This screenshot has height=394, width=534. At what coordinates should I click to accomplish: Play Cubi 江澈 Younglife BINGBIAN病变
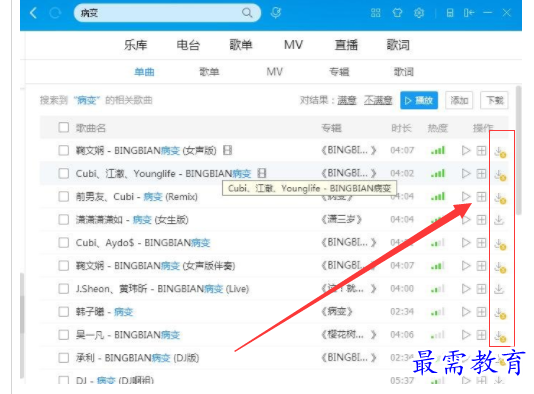click(x=466, y=174)
